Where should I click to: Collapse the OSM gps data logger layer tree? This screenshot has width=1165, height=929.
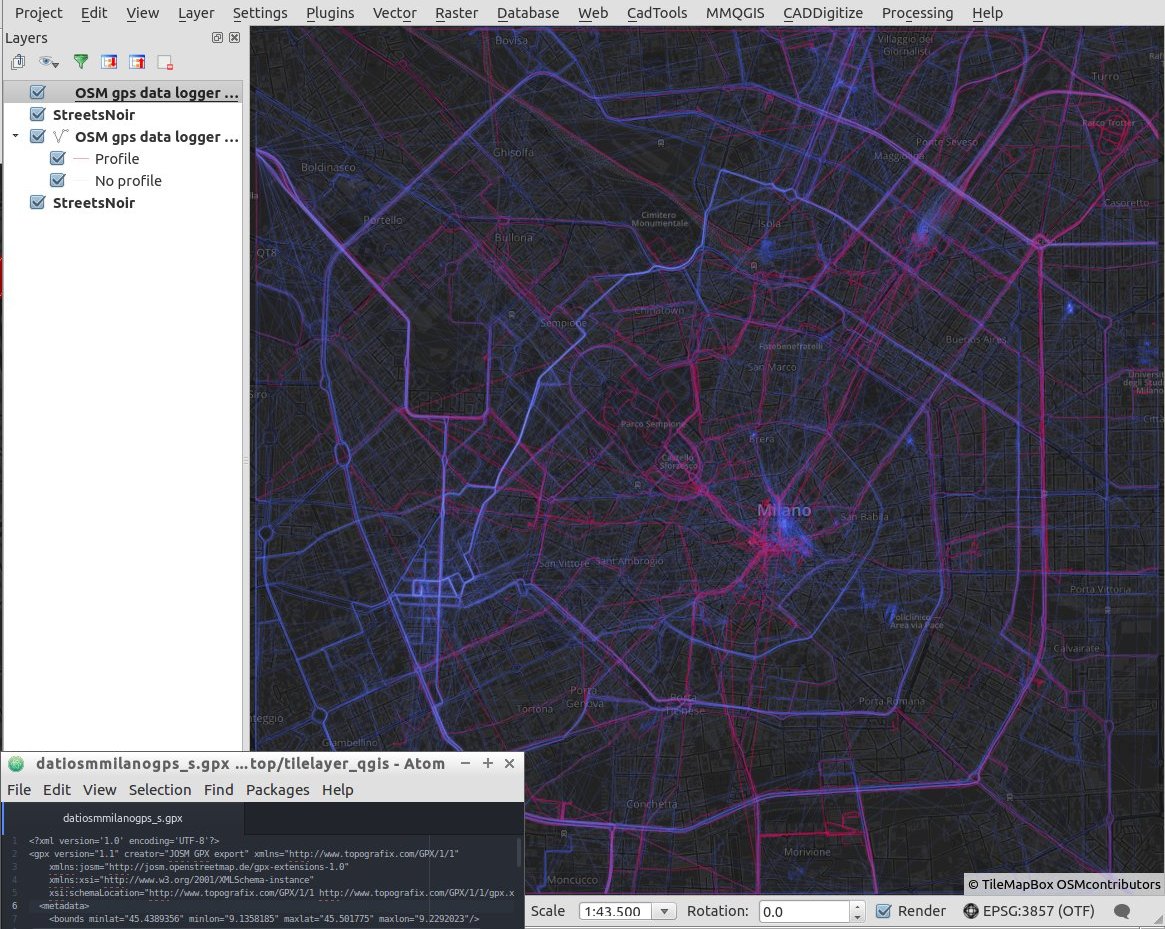click(15, 136)
